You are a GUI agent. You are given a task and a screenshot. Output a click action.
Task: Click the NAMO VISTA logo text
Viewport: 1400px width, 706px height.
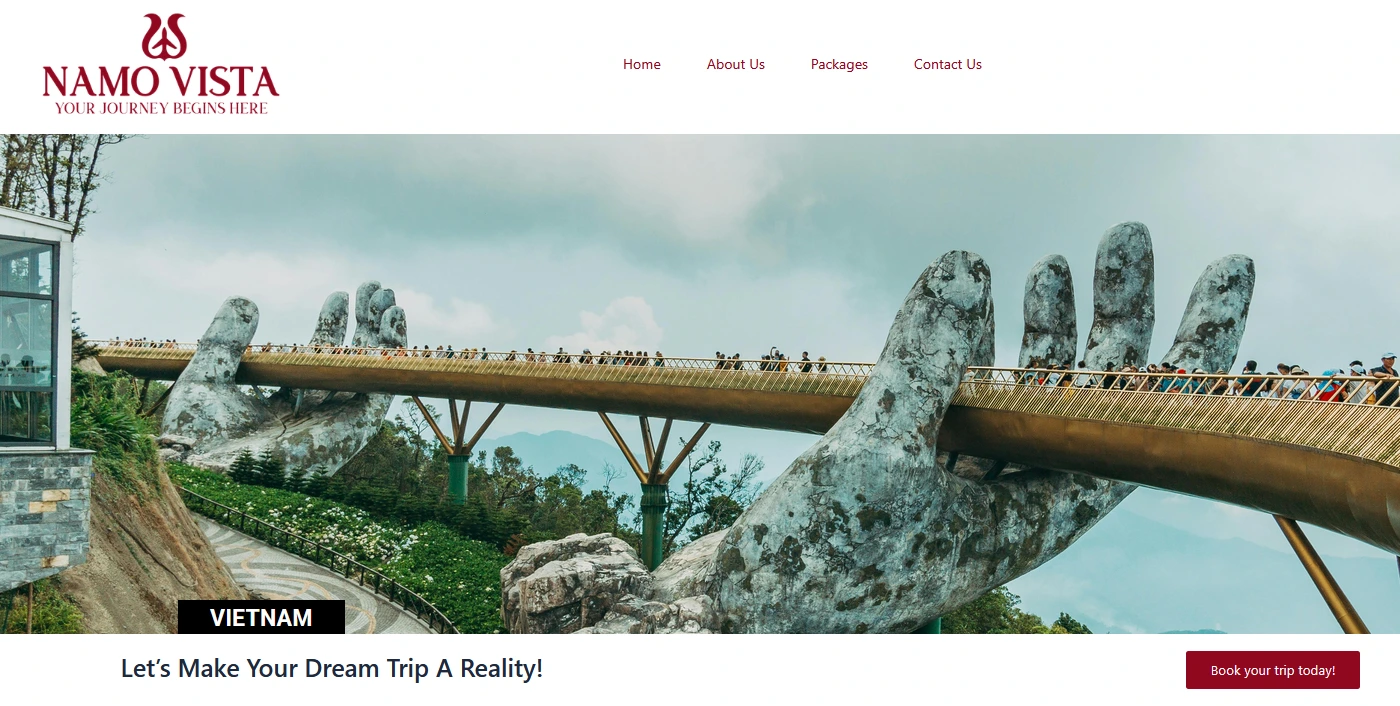click(161, 81)
